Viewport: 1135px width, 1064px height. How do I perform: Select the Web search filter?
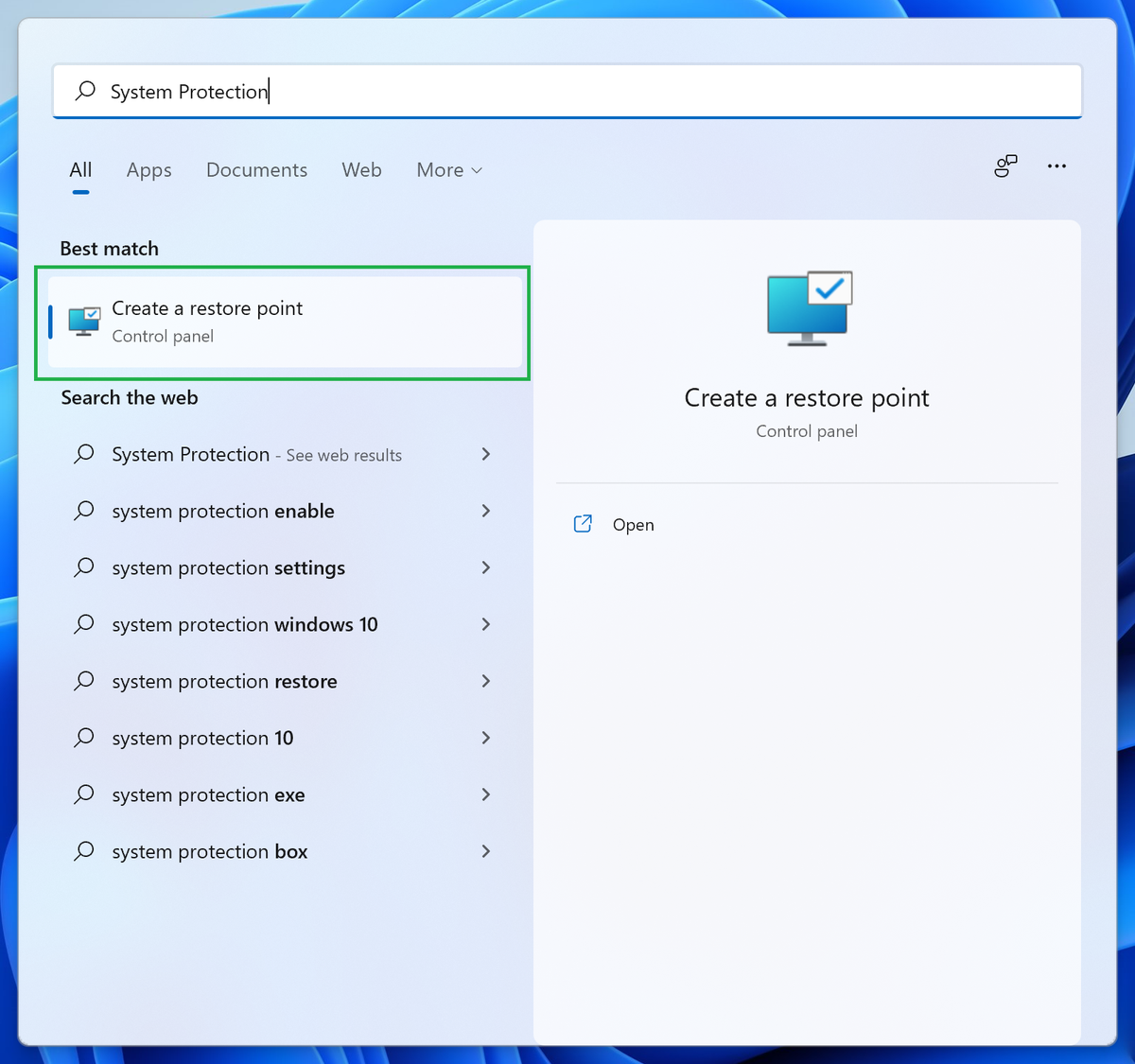point(361,170)
